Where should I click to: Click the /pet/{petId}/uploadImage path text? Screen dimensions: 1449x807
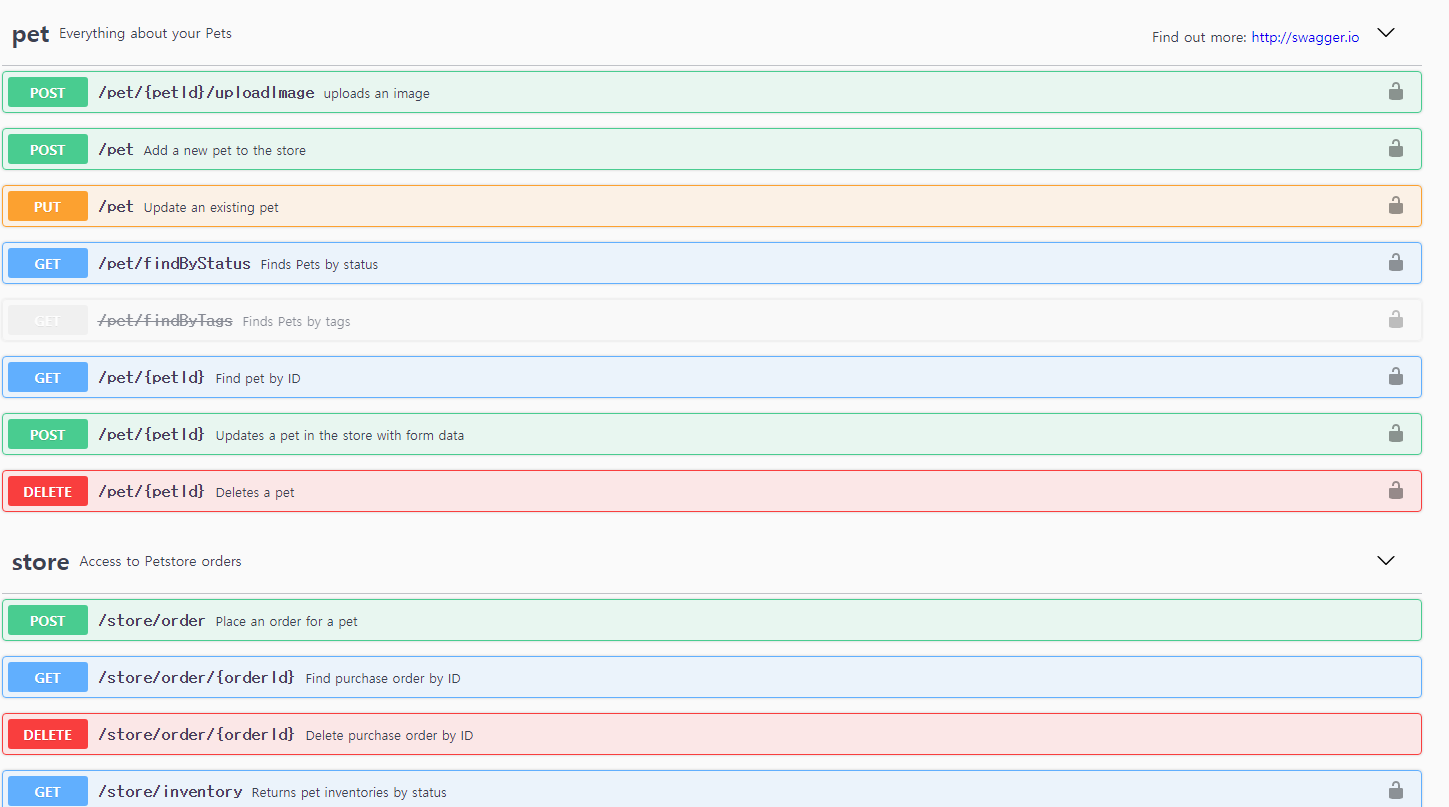point(206,92)
